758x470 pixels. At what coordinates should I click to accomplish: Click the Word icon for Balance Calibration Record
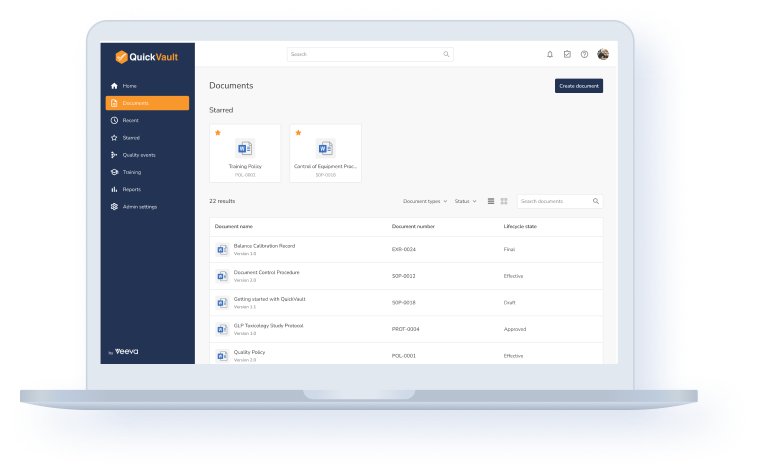(x=222, y=249)
